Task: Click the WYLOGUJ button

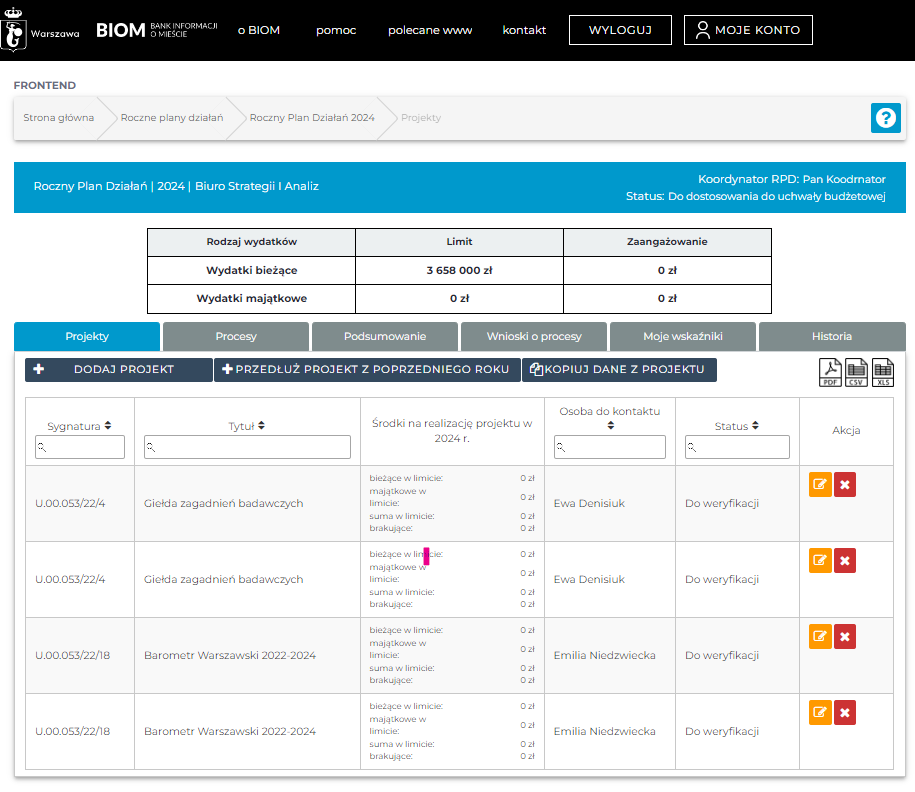Action: tap(620, 30)
